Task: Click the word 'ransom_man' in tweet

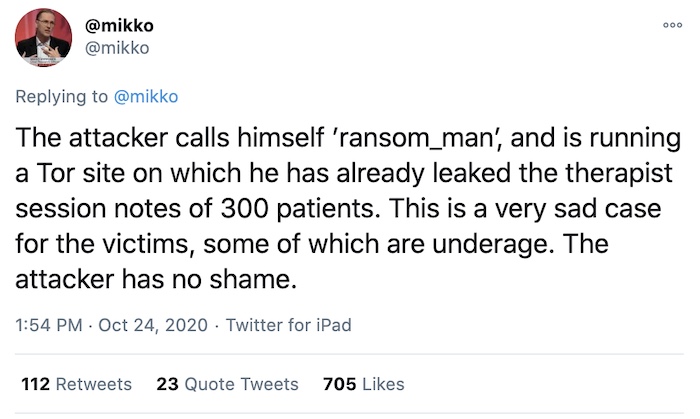Action: pyautogui.click(x=415, y=138)
